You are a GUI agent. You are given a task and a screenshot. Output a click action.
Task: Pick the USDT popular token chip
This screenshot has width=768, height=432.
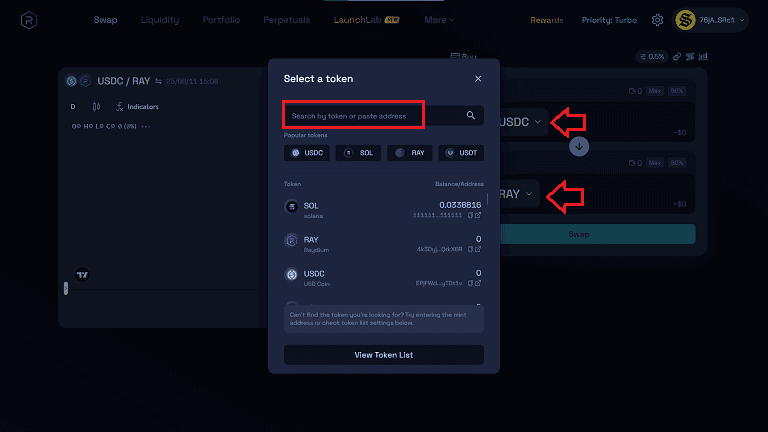(461, 153)
